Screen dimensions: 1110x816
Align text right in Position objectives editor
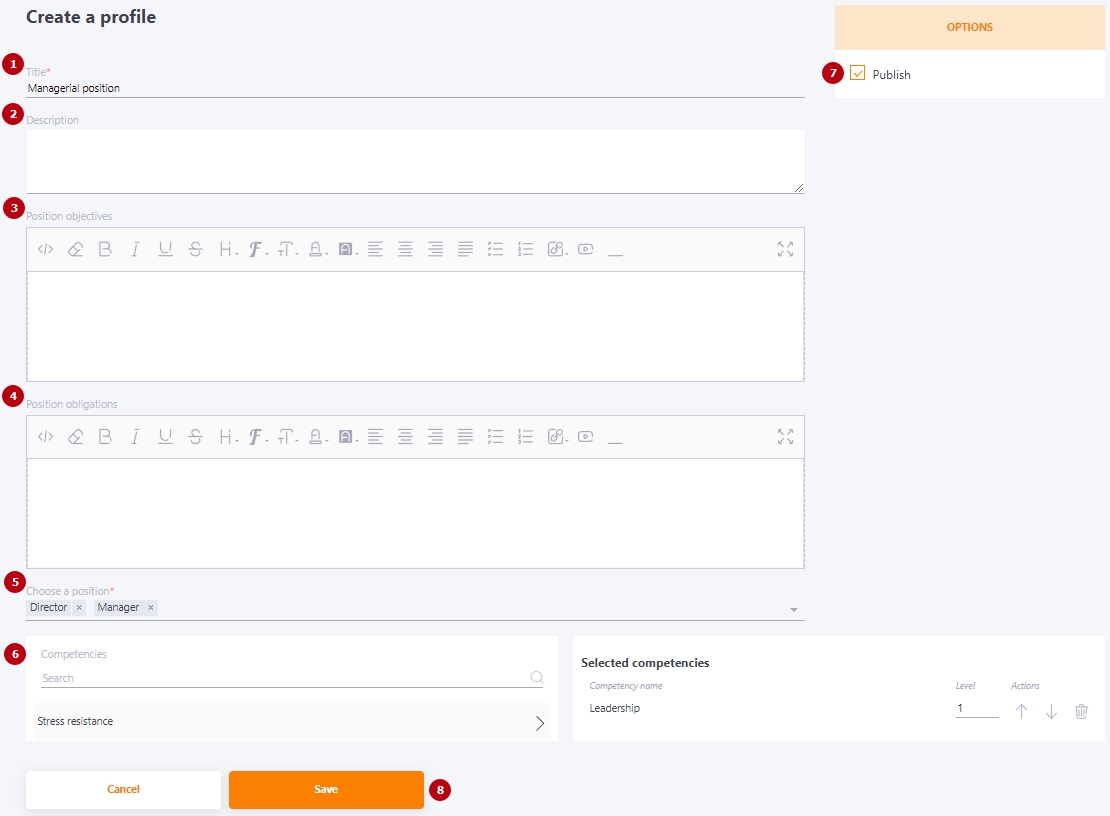[435, 249]
